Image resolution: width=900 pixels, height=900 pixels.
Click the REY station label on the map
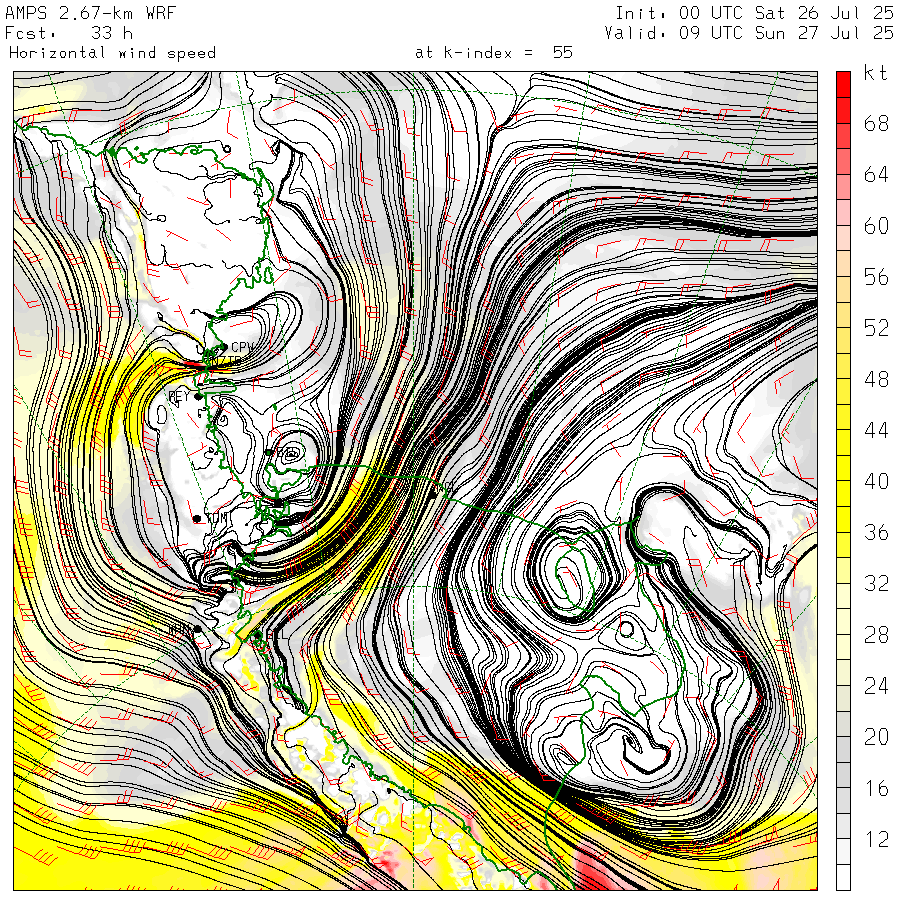180,396
